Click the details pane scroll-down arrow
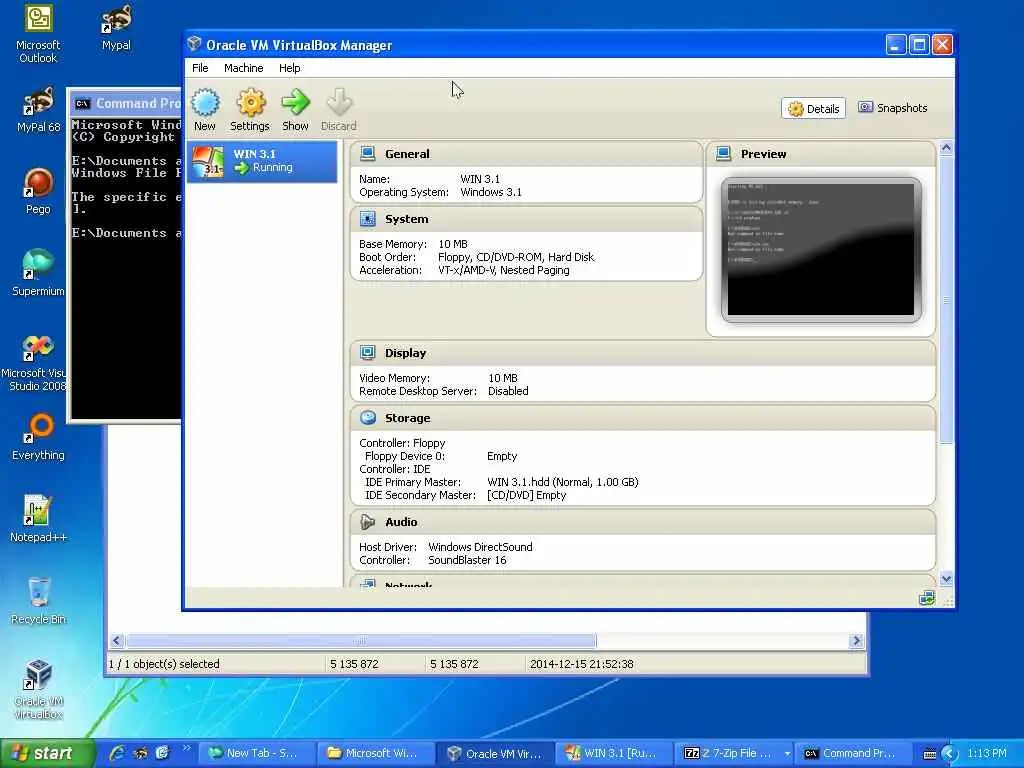 (946, 579)
